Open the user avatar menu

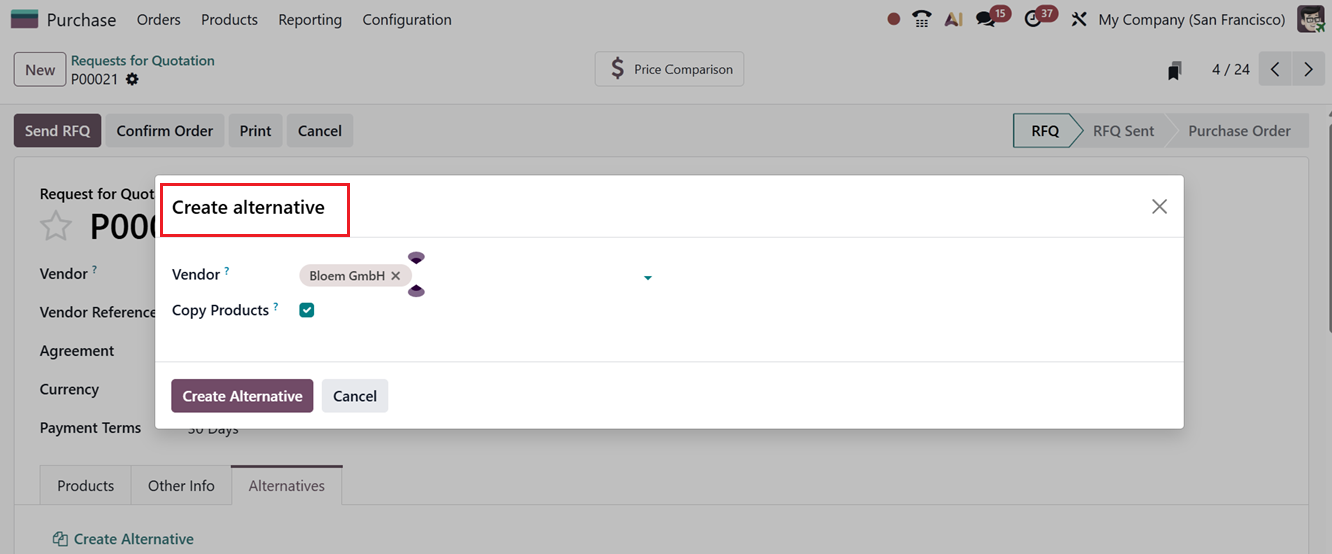(1311, 19)
